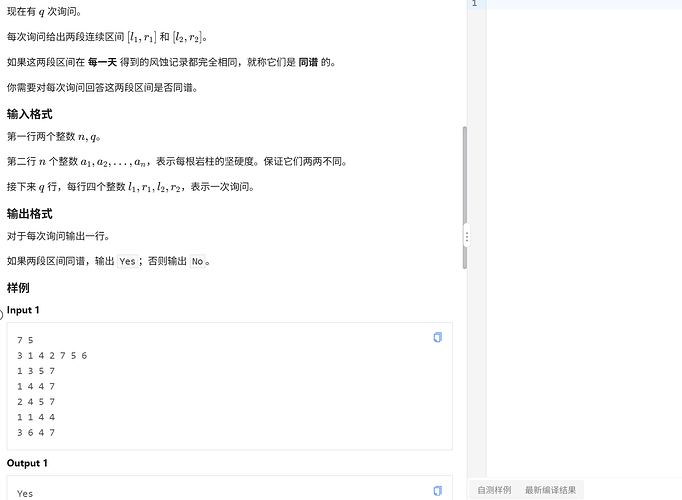Click sample line '2 4 5 7'
This screenshot has width=682, height=500.
point(36,402)
